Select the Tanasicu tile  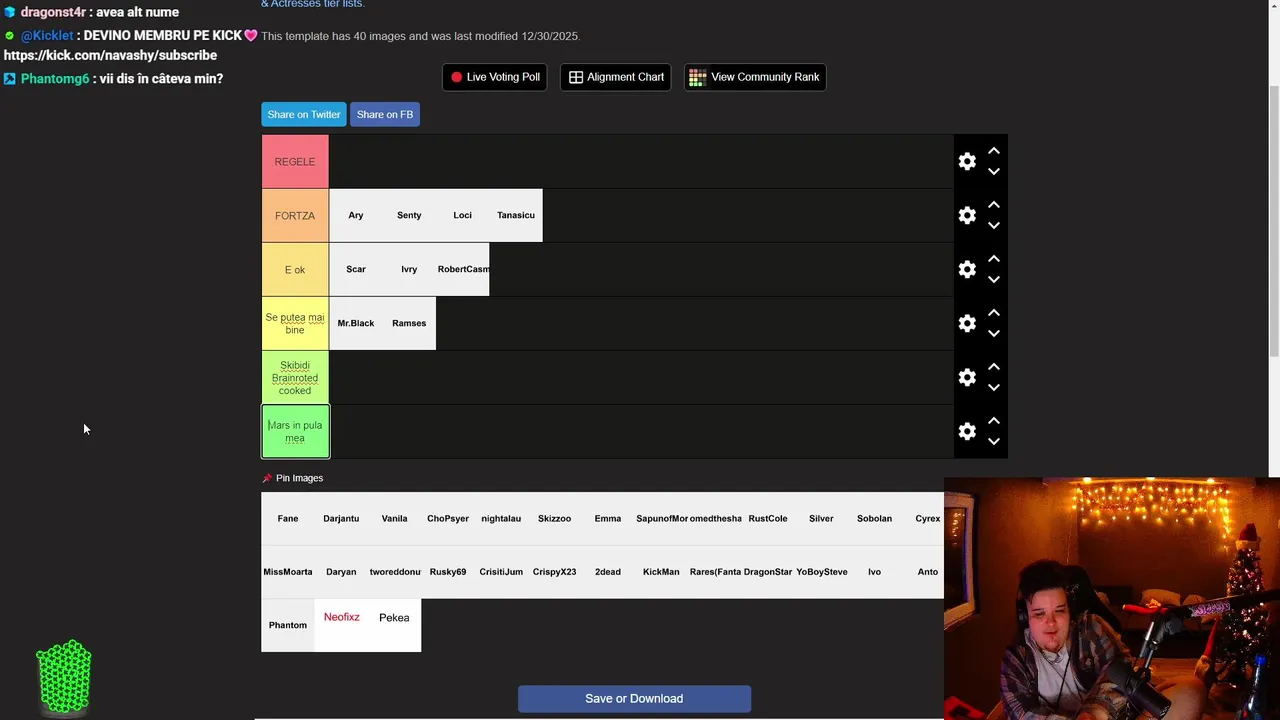pos(516,215)
